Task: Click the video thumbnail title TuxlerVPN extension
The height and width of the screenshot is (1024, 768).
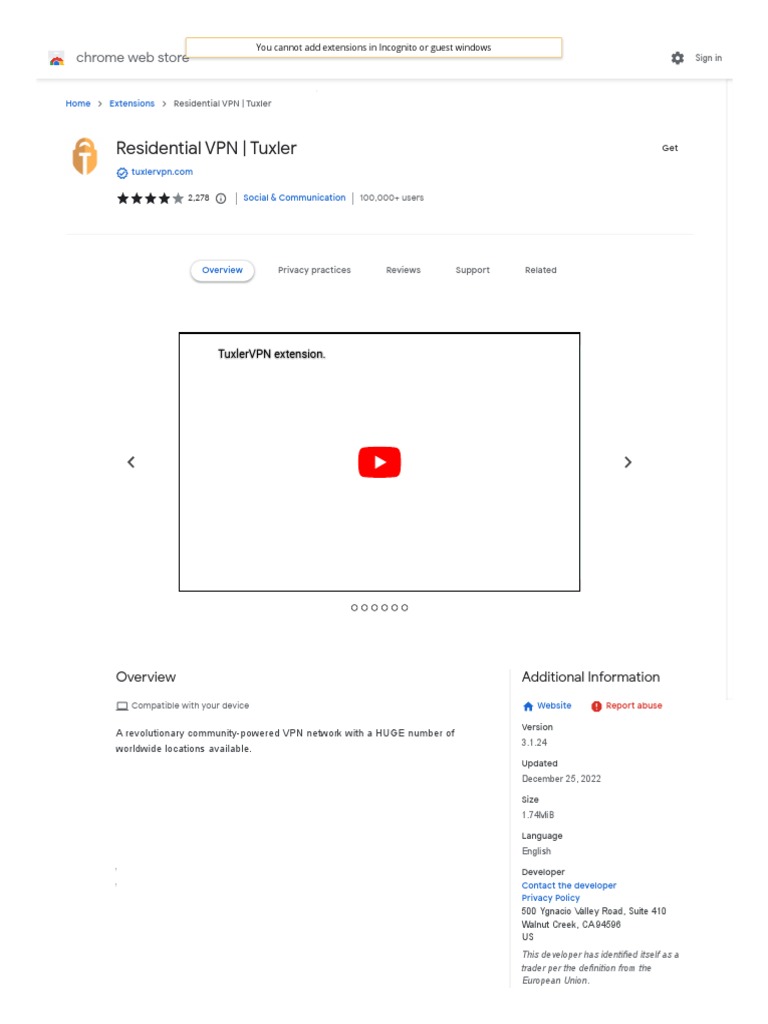Action: tap(272, 355)
